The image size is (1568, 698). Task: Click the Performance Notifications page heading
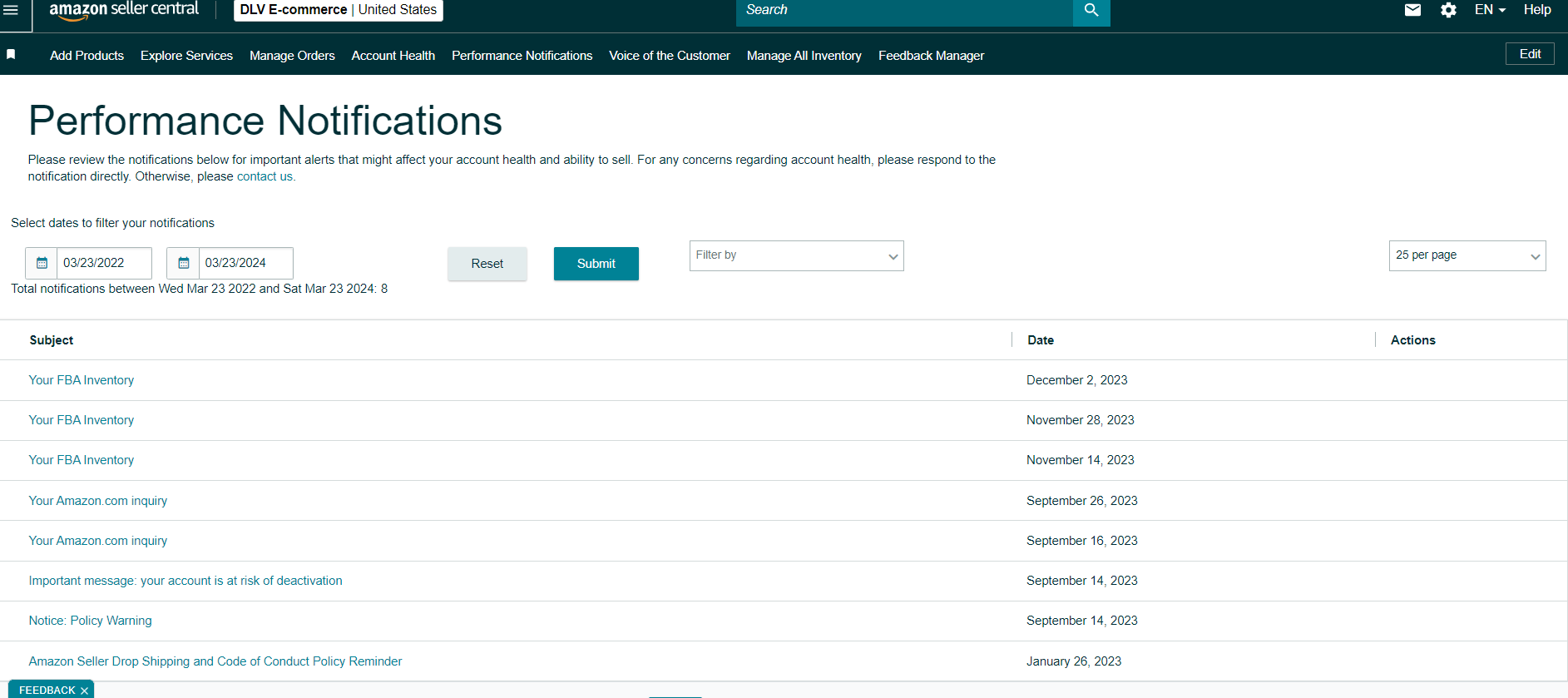(265, 121)
